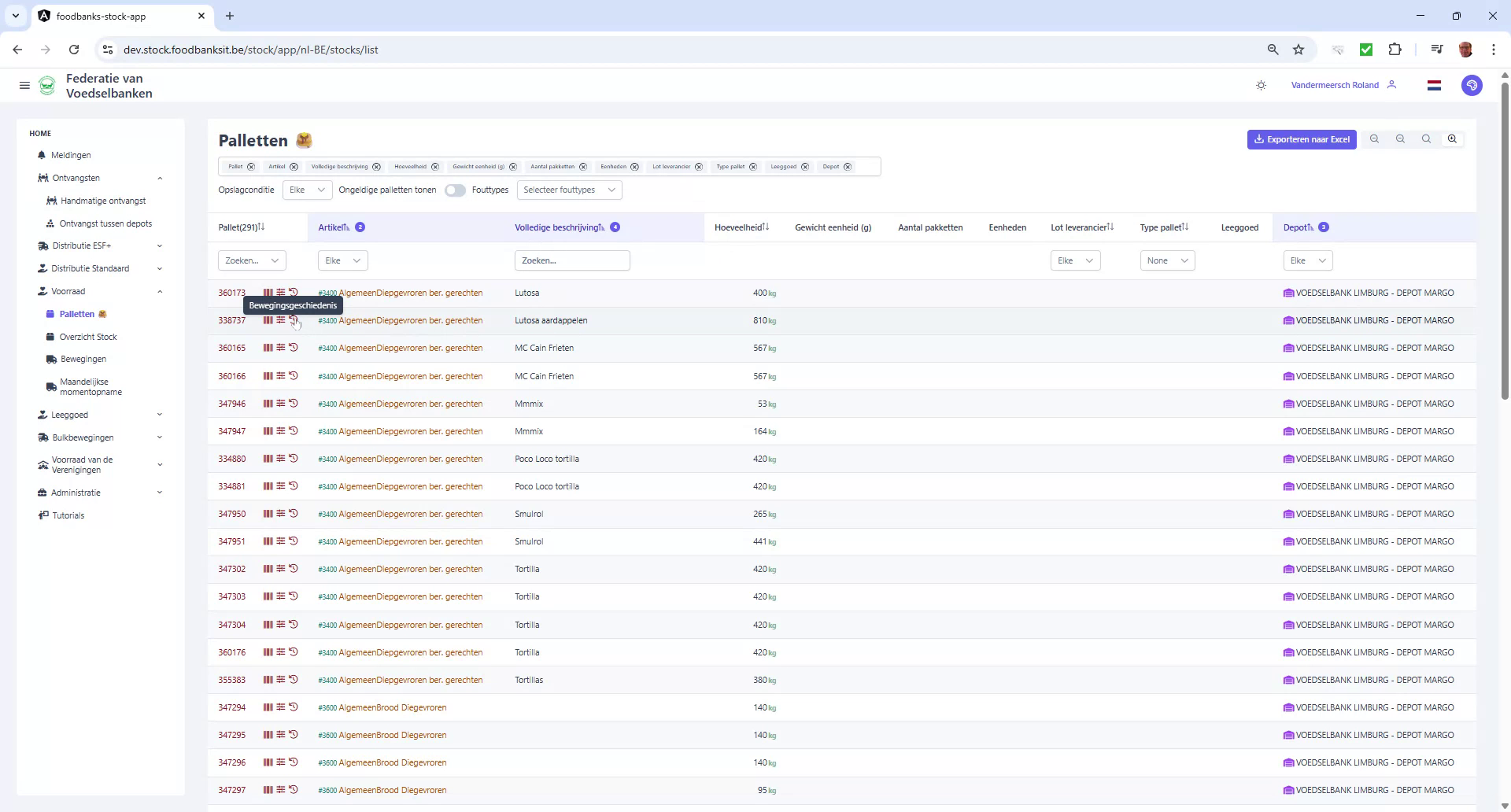
Task: Select the Meldingen sidebar icon
Action: [x=42, y=155]
